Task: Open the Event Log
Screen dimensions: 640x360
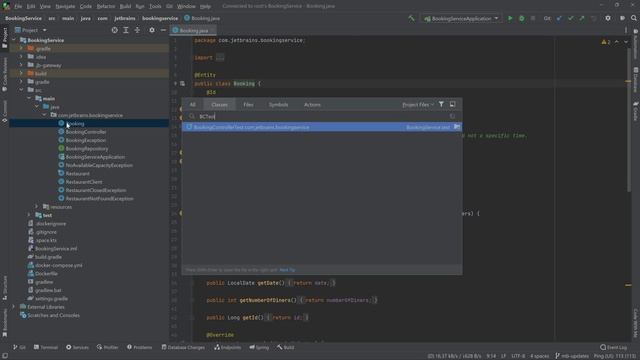Action: (613, 347)
